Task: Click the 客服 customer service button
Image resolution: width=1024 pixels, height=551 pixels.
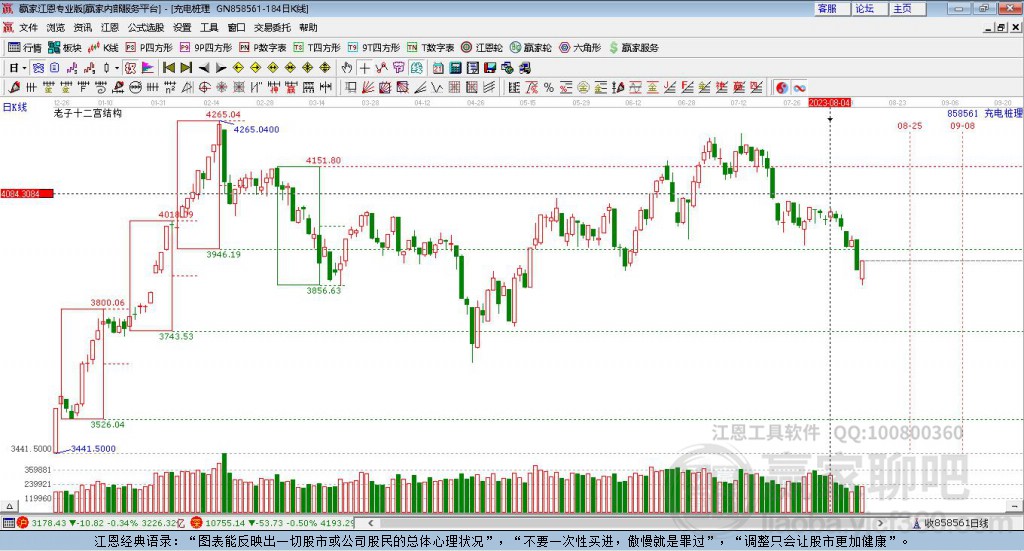Action: (831, 8)
